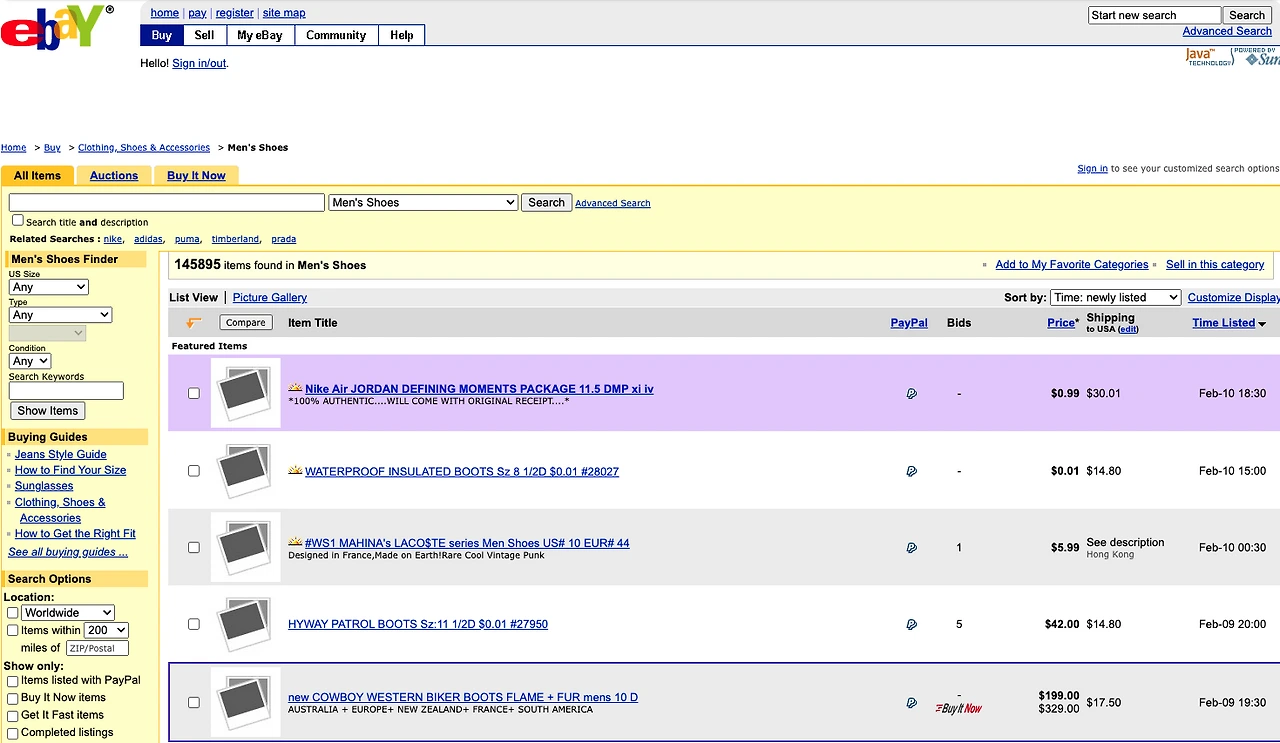The image size is (1280, 743).
Task: Open the Advanced Search link under top search
Action: 1227,31
